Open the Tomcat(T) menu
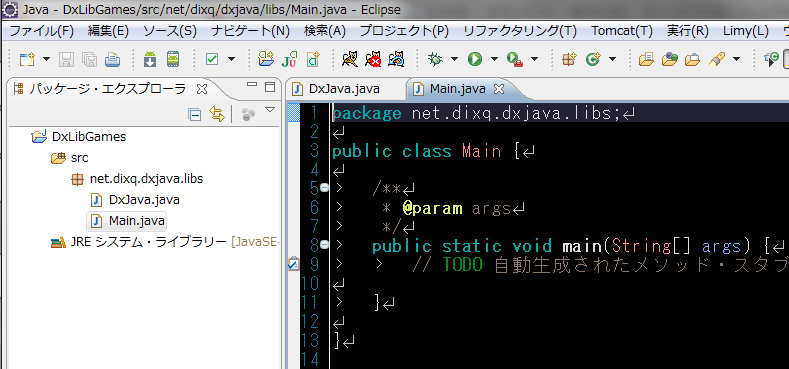This screenshot has height=369, width=789. tap(622, 31)
